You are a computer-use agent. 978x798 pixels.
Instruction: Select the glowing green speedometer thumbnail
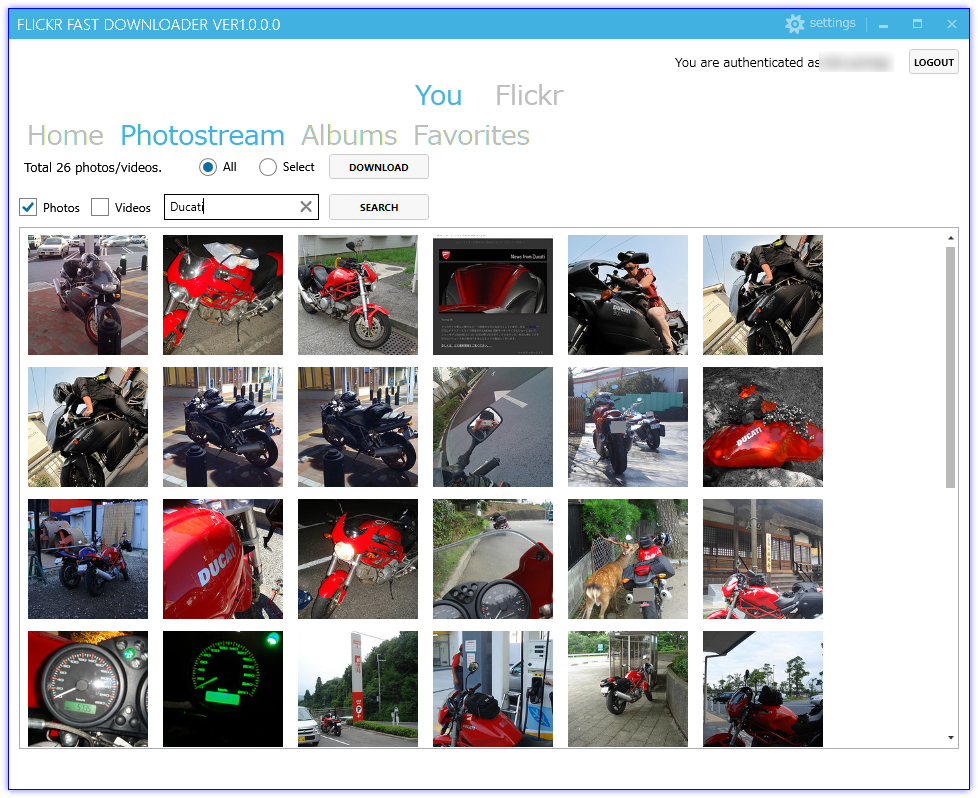point(222,688)
